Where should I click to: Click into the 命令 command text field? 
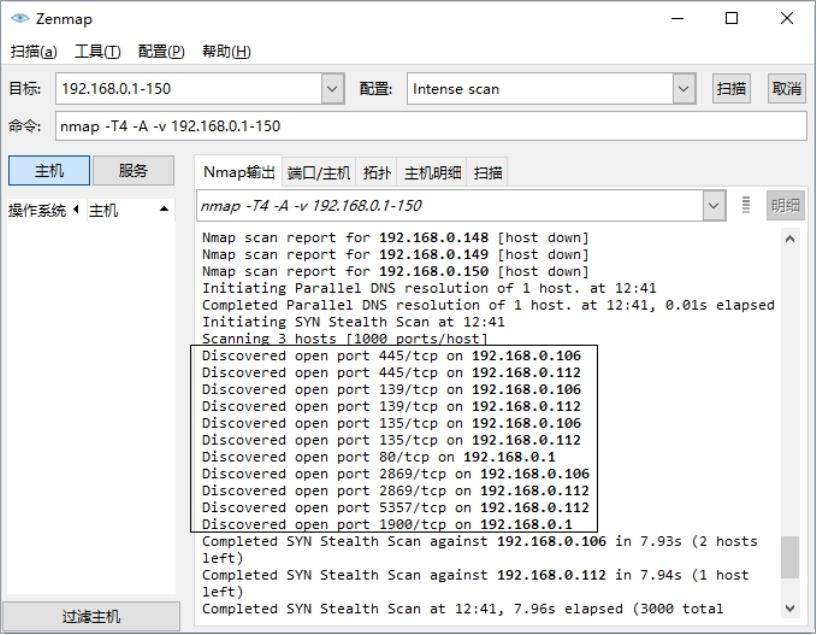point(430,126)
